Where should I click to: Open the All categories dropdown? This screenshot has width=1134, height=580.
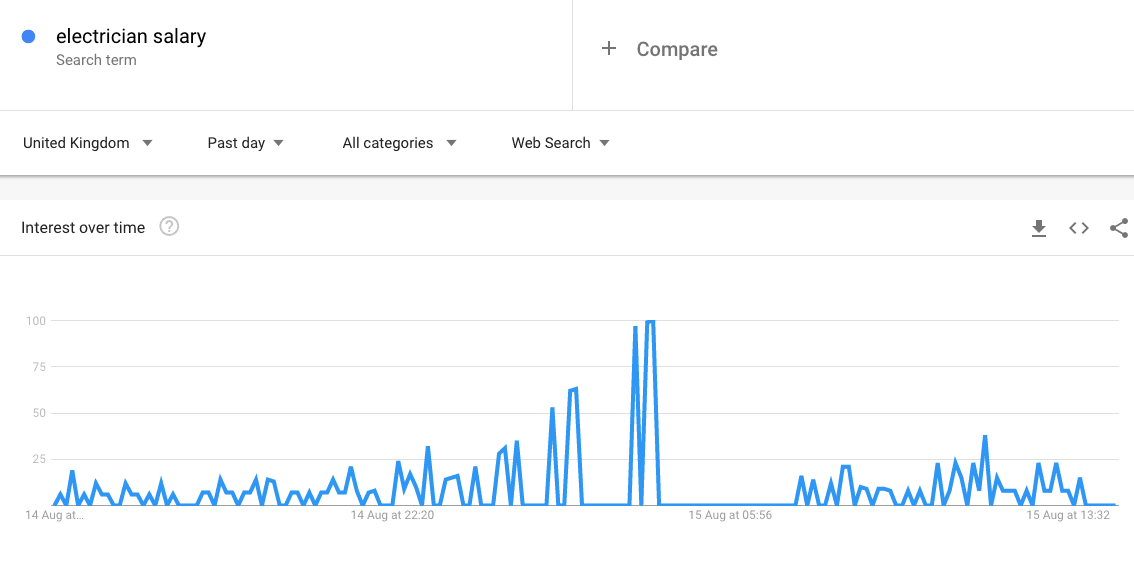pos(399,143)
